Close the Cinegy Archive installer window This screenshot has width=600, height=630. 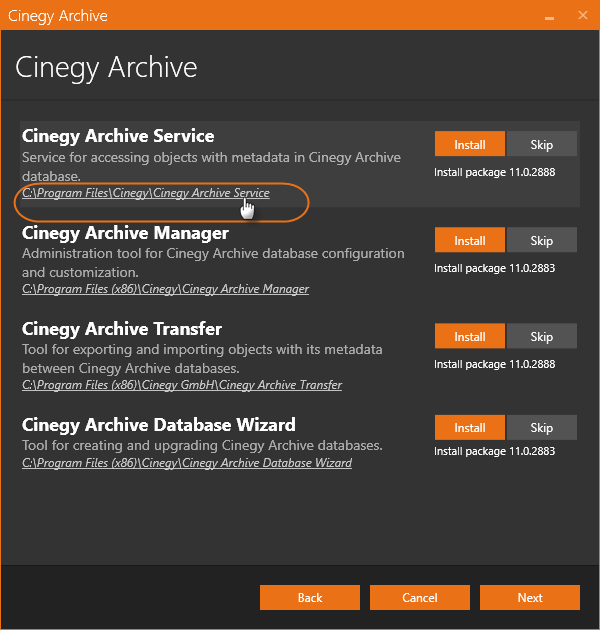click(x=583, y=15)
